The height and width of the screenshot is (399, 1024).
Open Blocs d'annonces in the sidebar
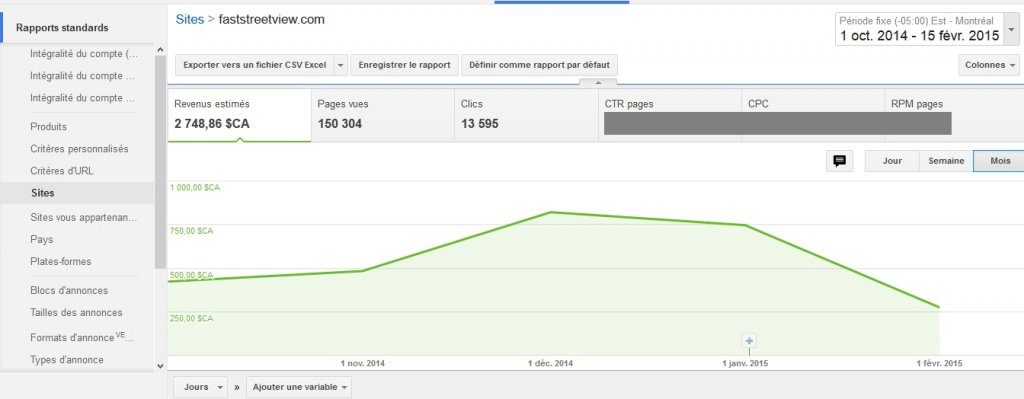tap(69, 291)
